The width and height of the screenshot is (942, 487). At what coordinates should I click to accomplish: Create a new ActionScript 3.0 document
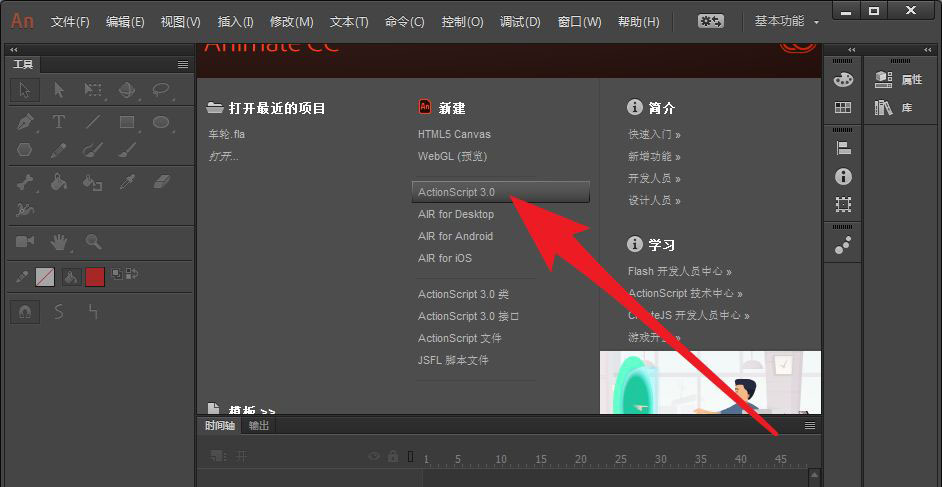[501, 192]
